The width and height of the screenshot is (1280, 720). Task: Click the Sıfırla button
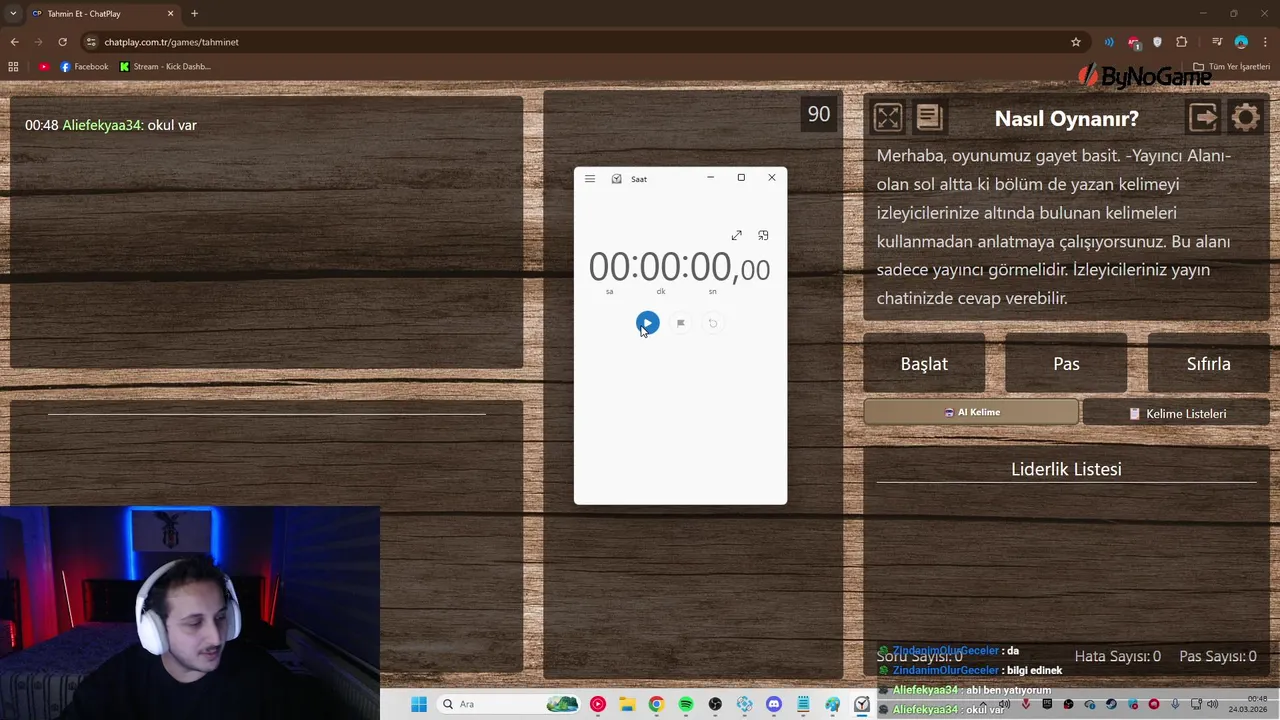click(x=1208, y=364)
